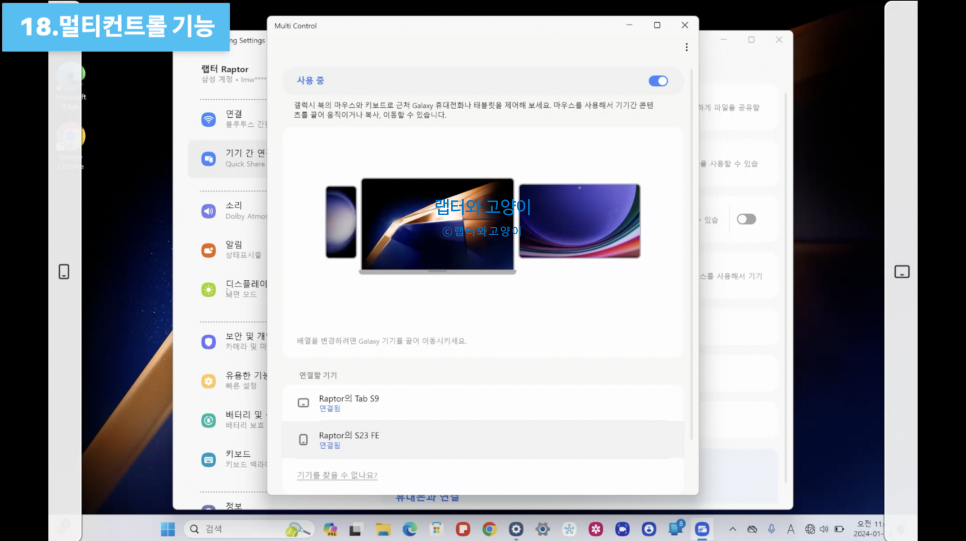Click the 보안 shield icon in Settings

point(209,342)
